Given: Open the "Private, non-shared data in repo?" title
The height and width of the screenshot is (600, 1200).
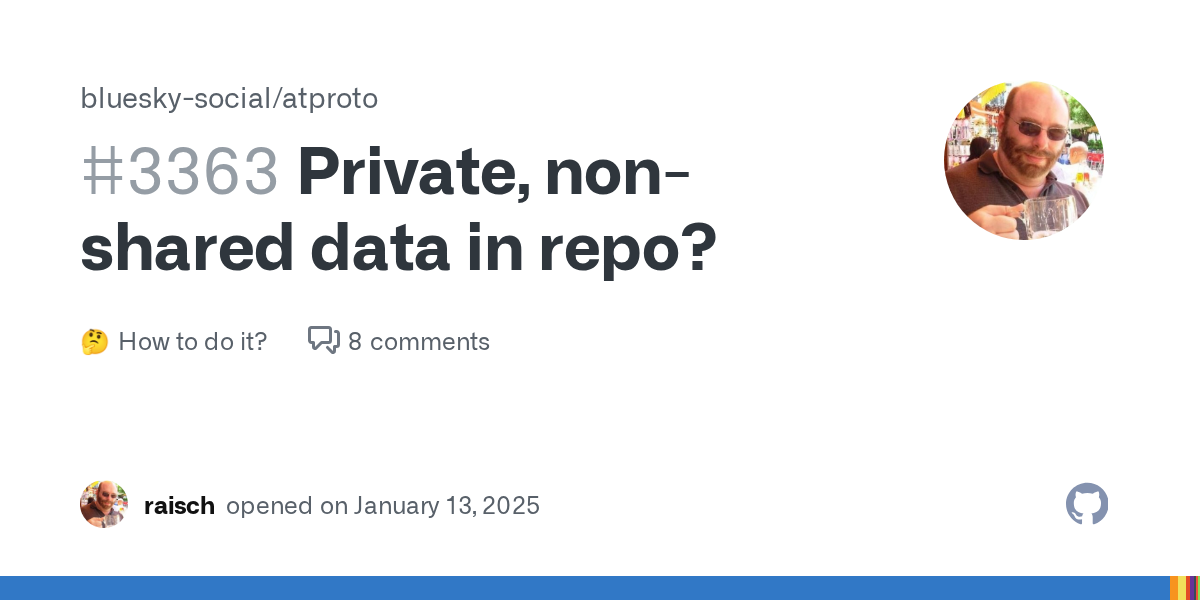Looking at the screenshot, I should tap(400, 210).
